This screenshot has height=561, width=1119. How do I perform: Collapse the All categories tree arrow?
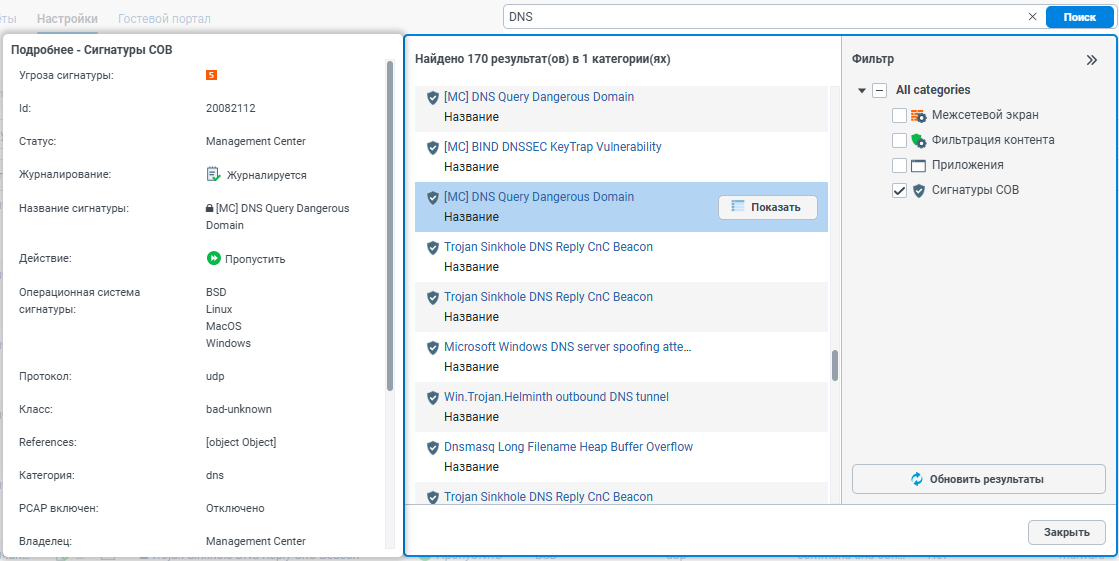click(862, 90)
